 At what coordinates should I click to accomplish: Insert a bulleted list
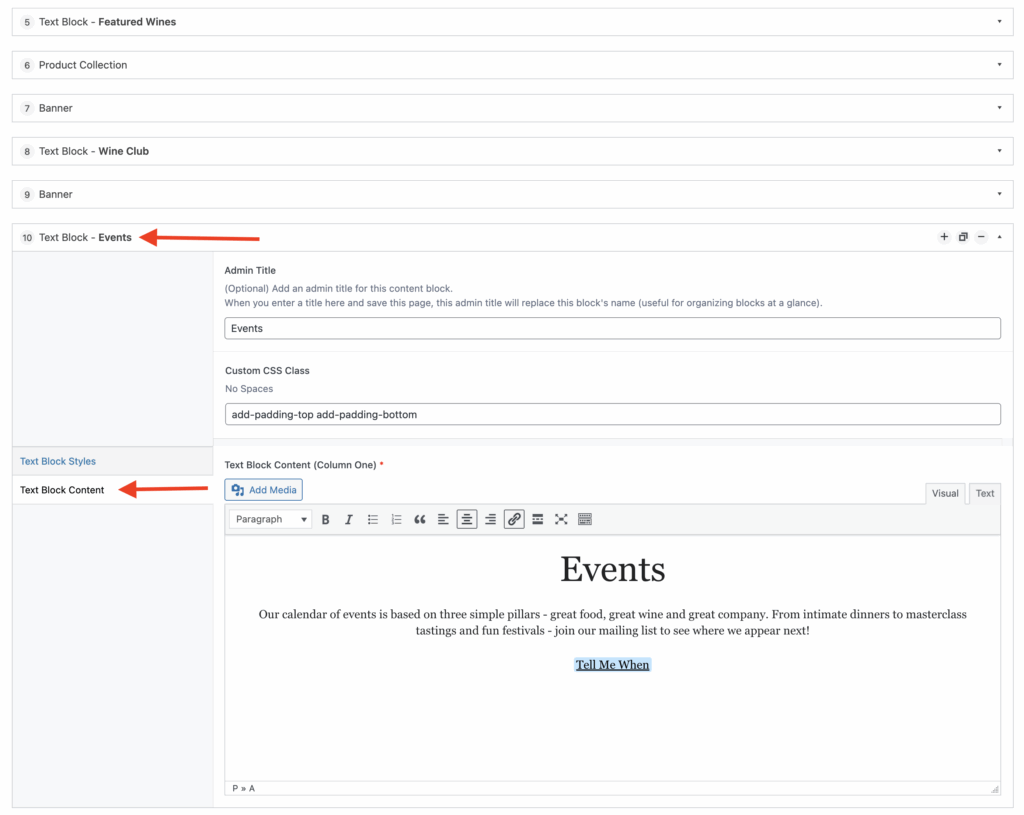pyautogui.click(x=372, y=518)
